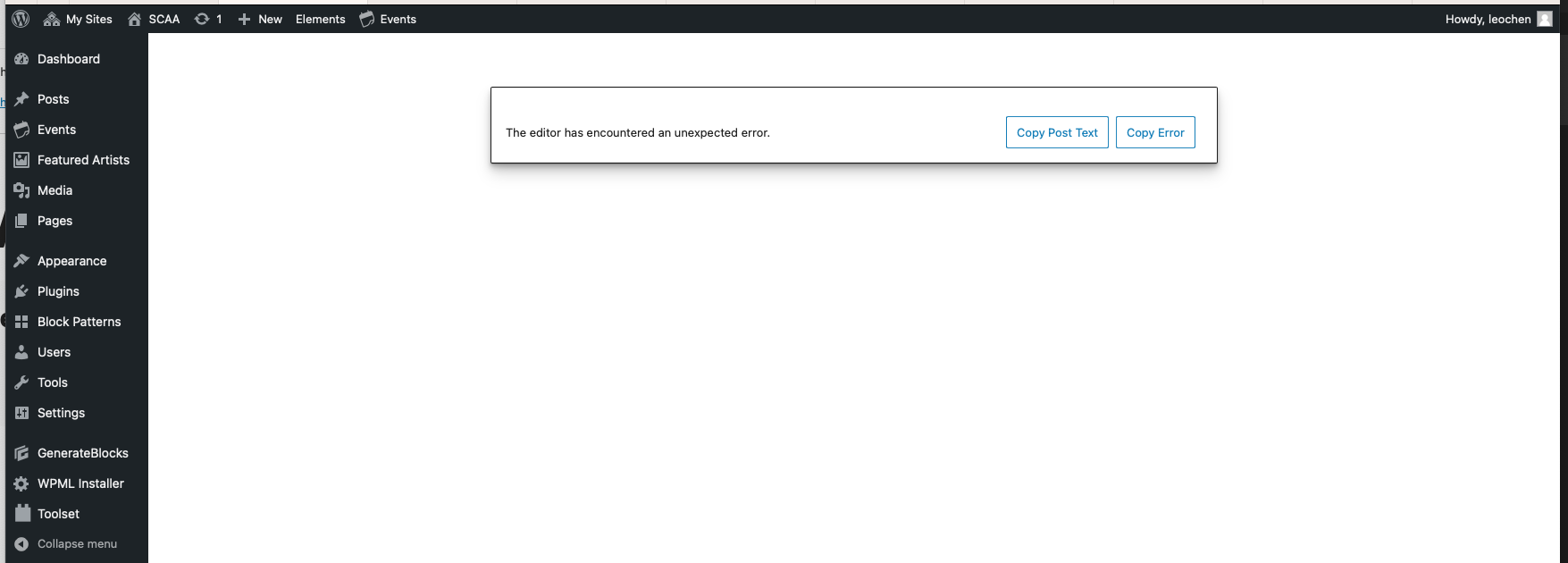Click the updates refresh icon
Image resolution: width=1568 pixels, height=563 pixels.
202,19
